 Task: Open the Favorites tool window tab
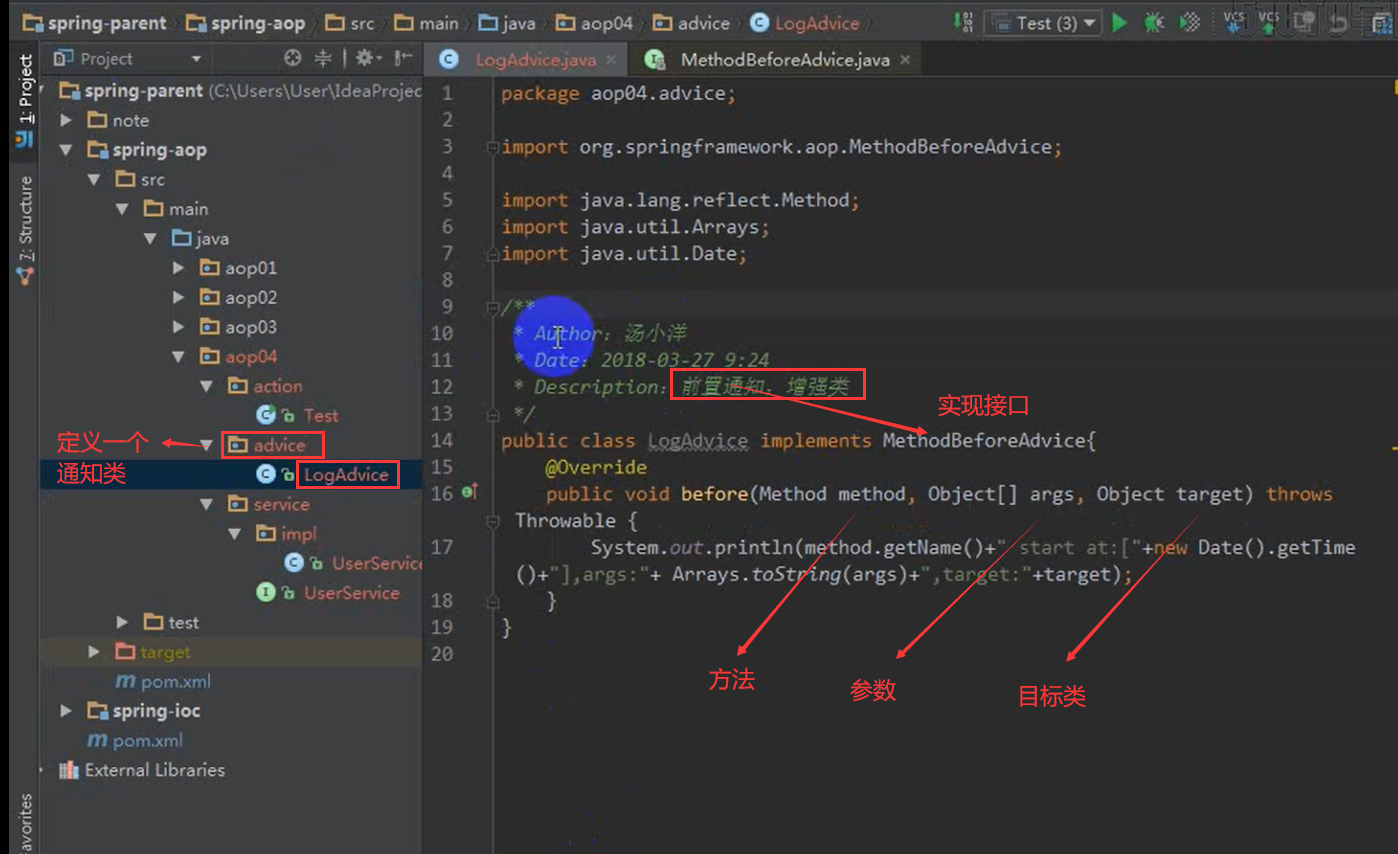(25, 824)
